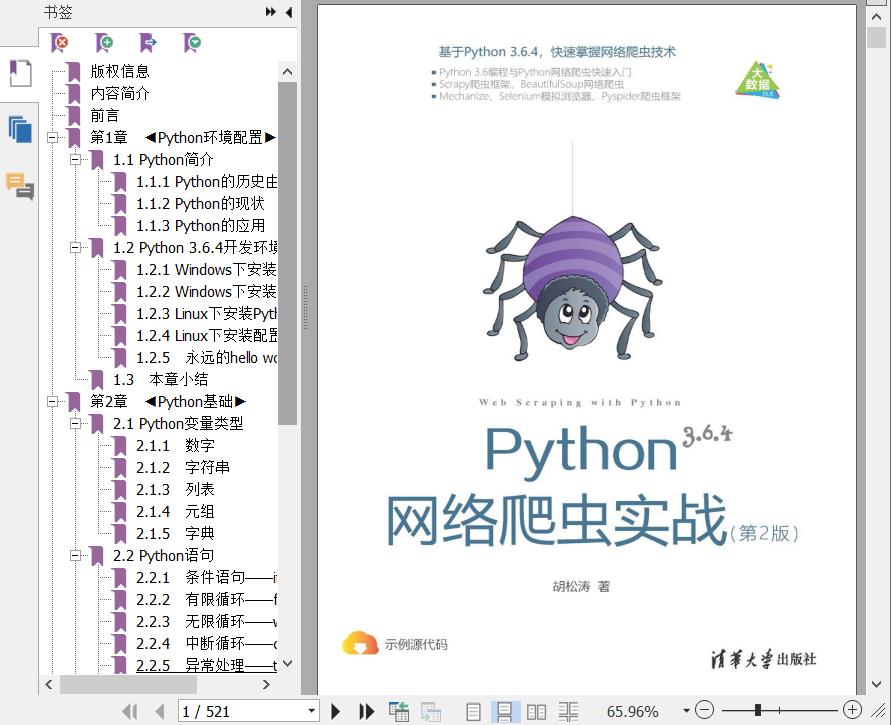Jump to bookmark 1.1.3 Python的应用

pyautogui.click(x=200, y=226)
